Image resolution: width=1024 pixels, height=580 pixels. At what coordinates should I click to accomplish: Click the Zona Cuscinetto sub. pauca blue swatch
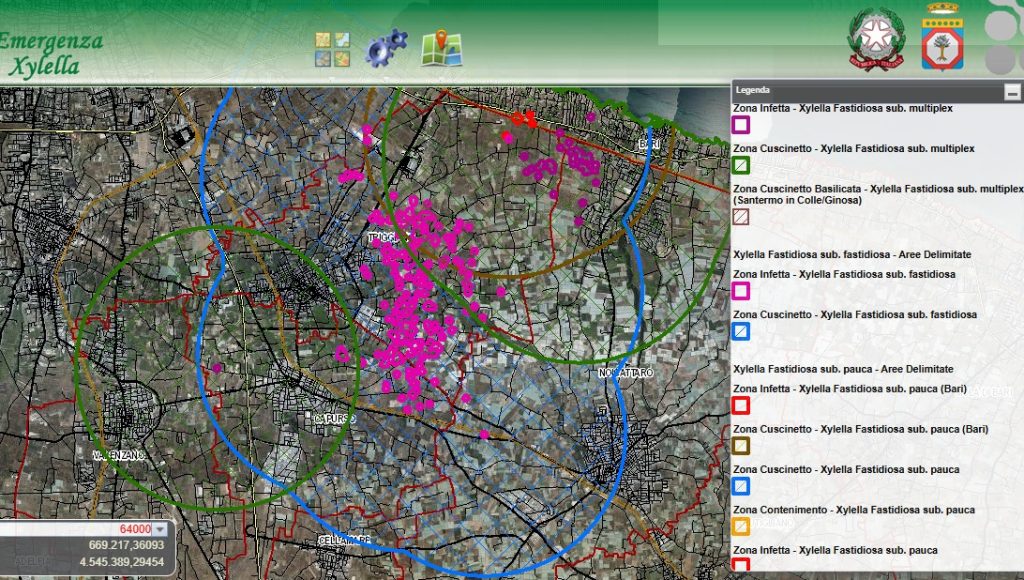coord(741,486)
